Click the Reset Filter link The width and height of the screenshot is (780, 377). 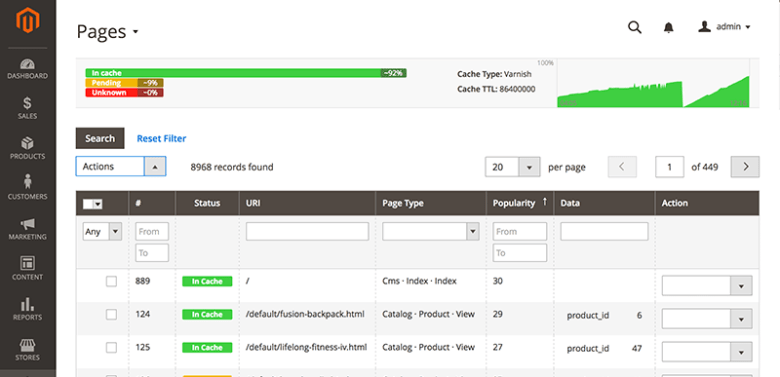click(x=162, y=139)
